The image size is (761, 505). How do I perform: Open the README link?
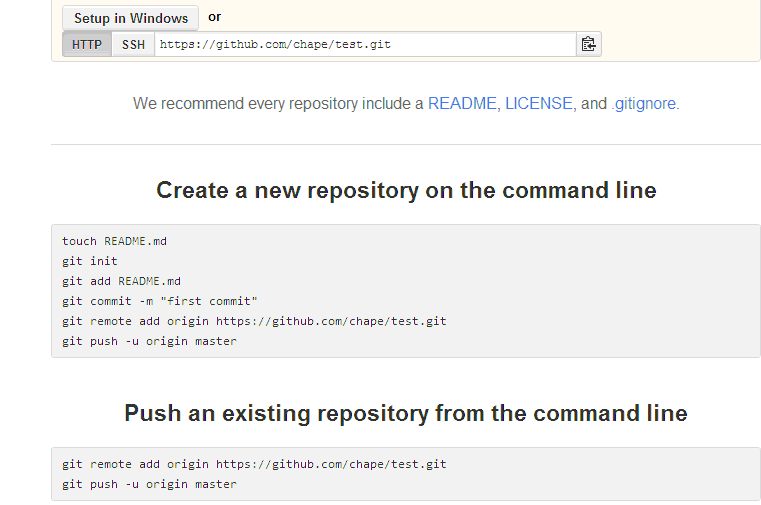tap(462, 103)
